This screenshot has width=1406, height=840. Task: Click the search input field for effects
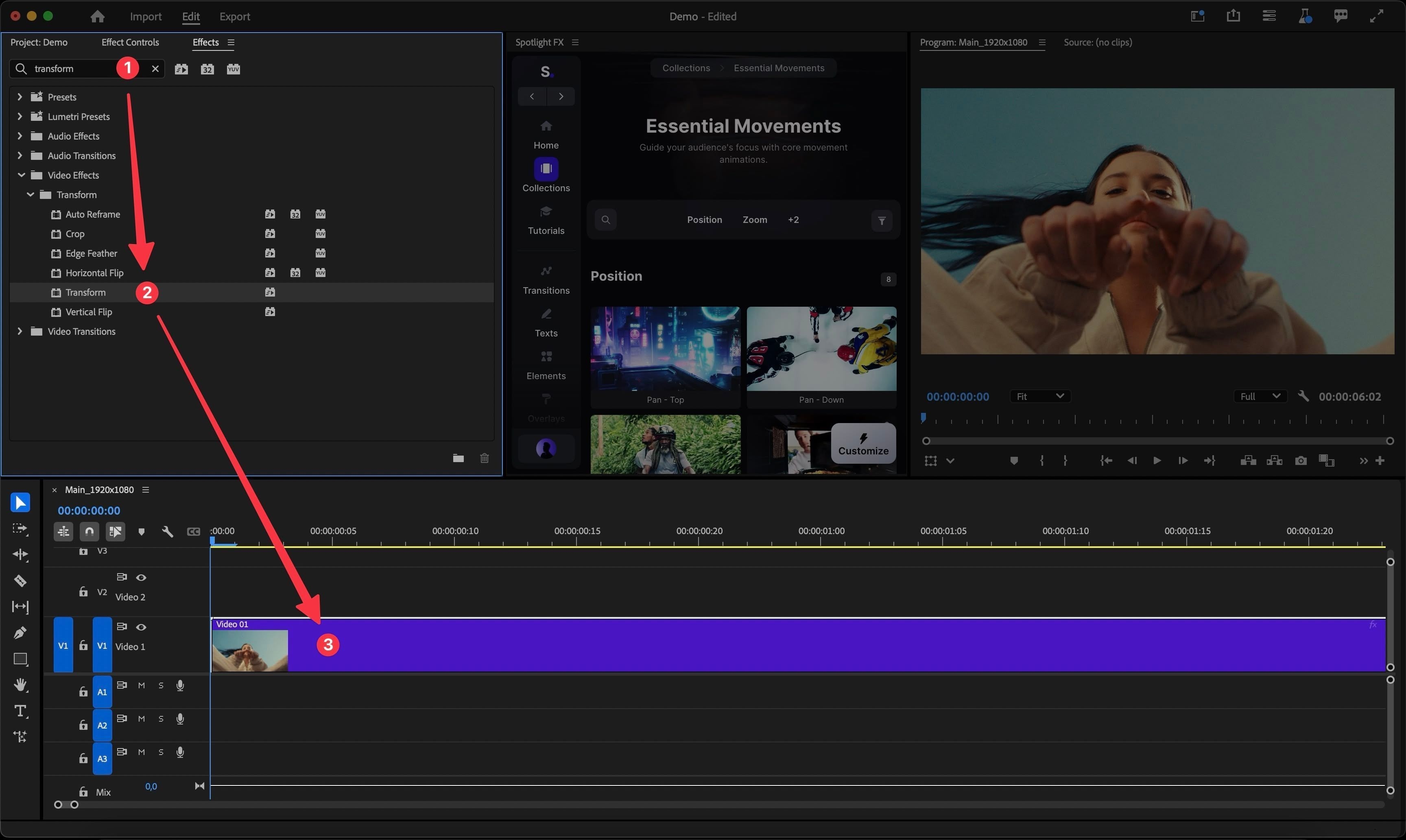75,68
